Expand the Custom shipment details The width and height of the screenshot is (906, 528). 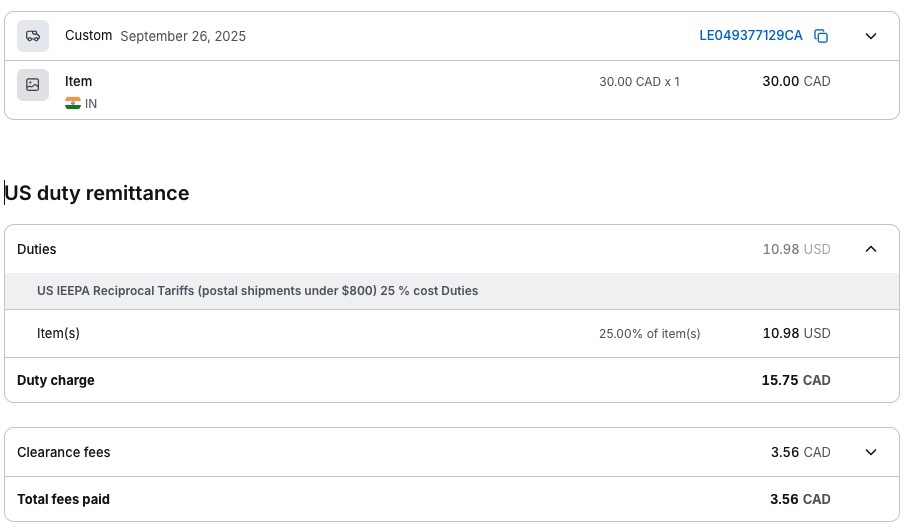[870, 36]
